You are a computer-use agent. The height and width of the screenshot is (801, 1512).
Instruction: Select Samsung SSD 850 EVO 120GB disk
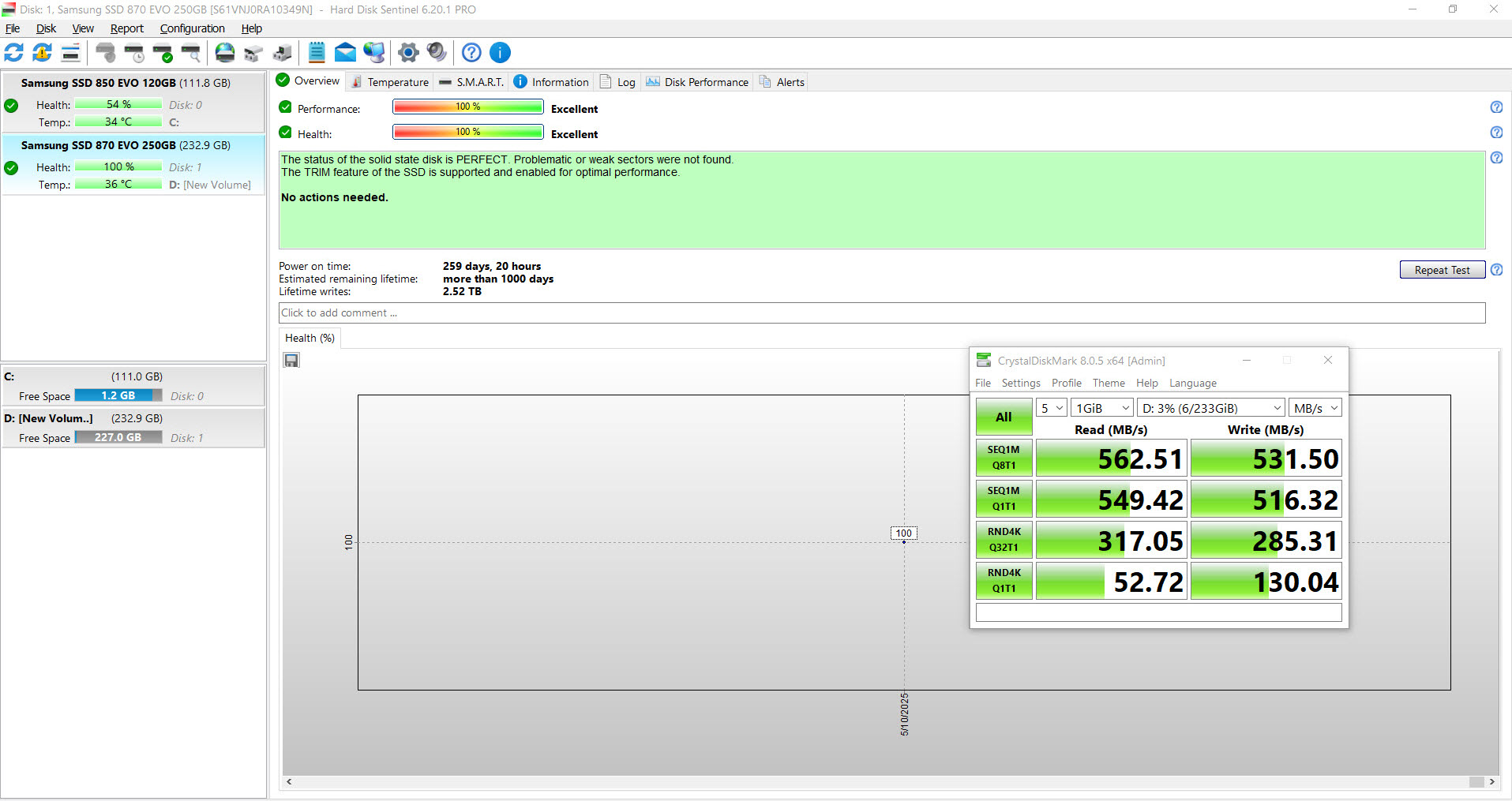coord(133,102)
